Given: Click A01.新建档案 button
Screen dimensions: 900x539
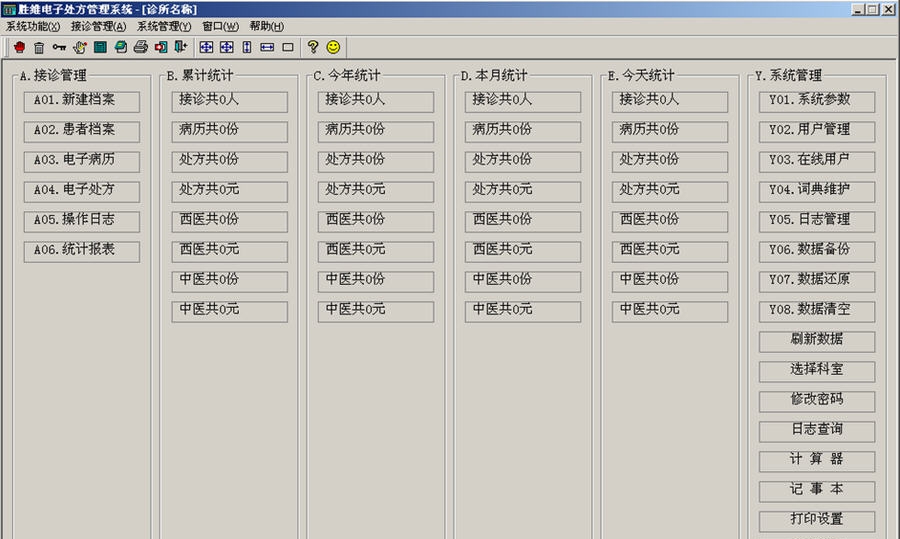Looking at the screenshot, I should coord(82,102).
